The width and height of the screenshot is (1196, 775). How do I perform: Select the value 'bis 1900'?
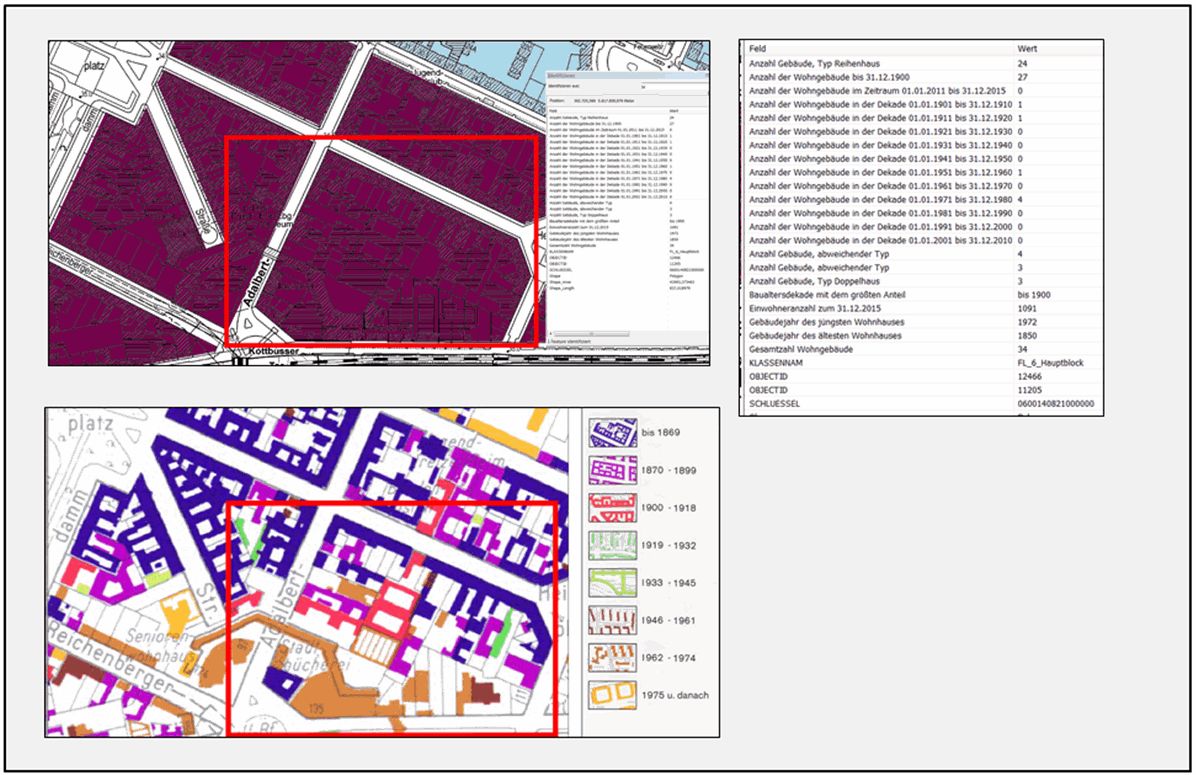[1034, 294]
